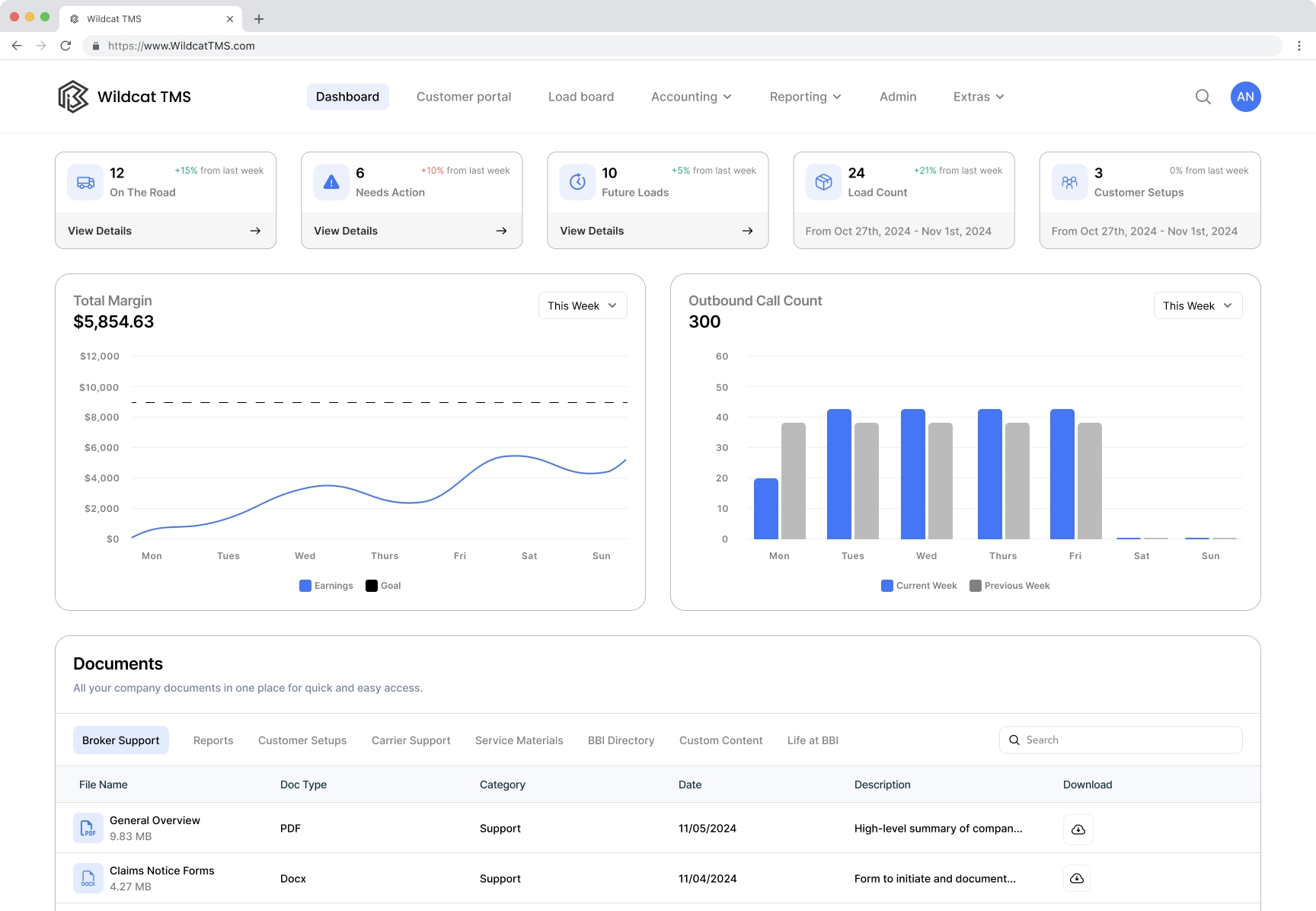Click the warning triangle icon on Needs Action card
This screenshot has height=911, width=1316.
(331, 182)
